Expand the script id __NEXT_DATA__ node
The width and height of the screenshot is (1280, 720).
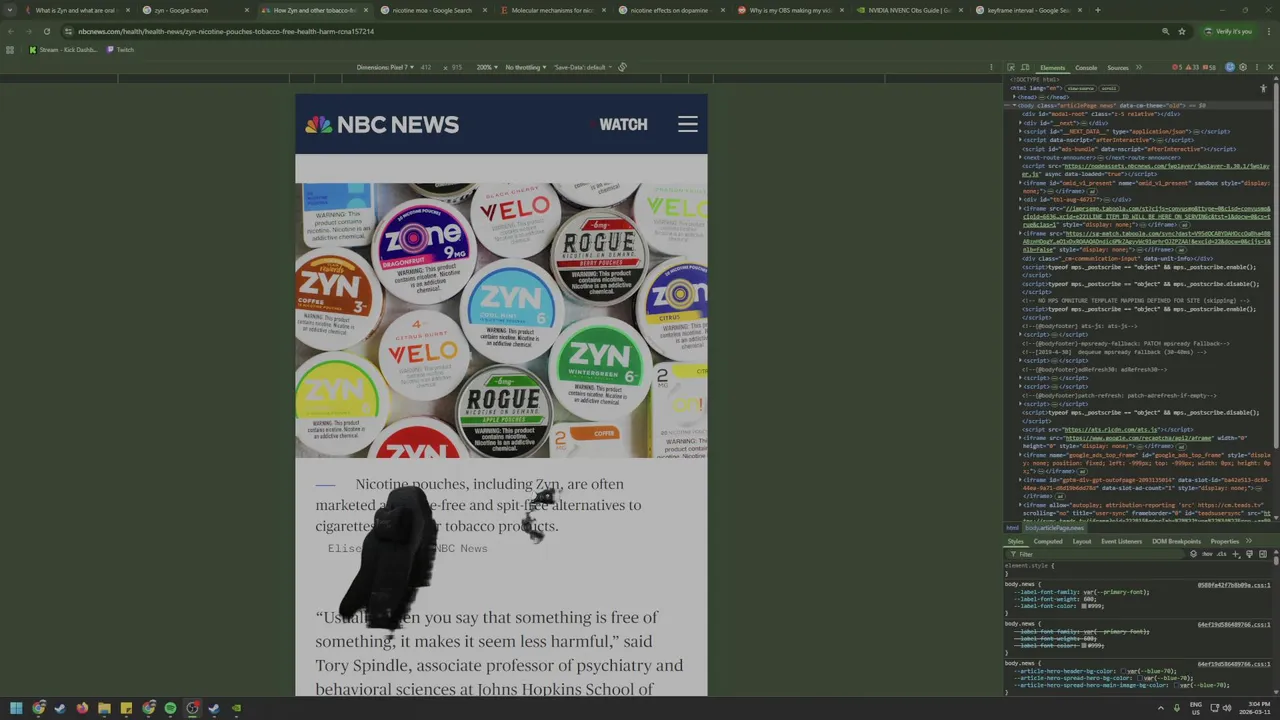point(1020,131)
